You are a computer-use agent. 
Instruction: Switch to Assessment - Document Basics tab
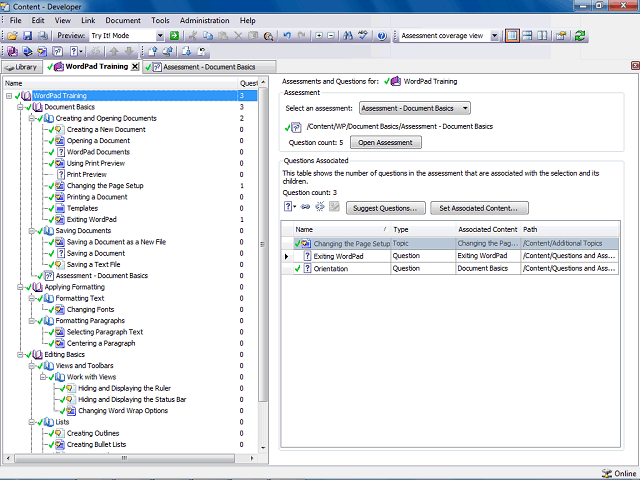click(209, 67)
